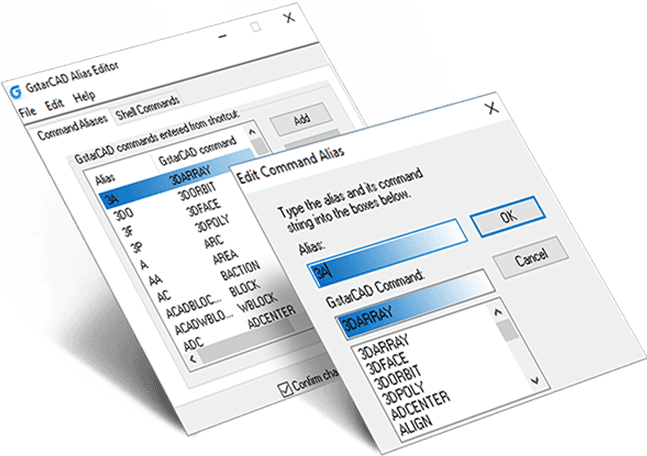Choose ALIGN in the dialog command list
This screenshot has height=456, width=647.
click(x=416, y=425)
